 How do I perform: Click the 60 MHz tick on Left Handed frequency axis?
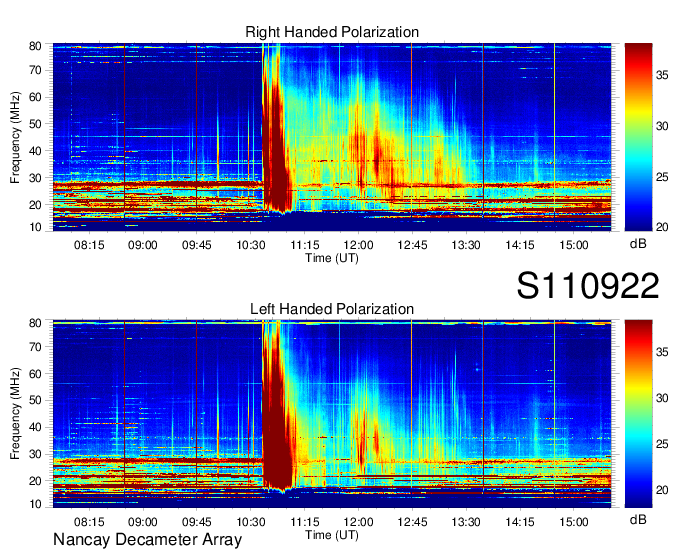point(35,374)
